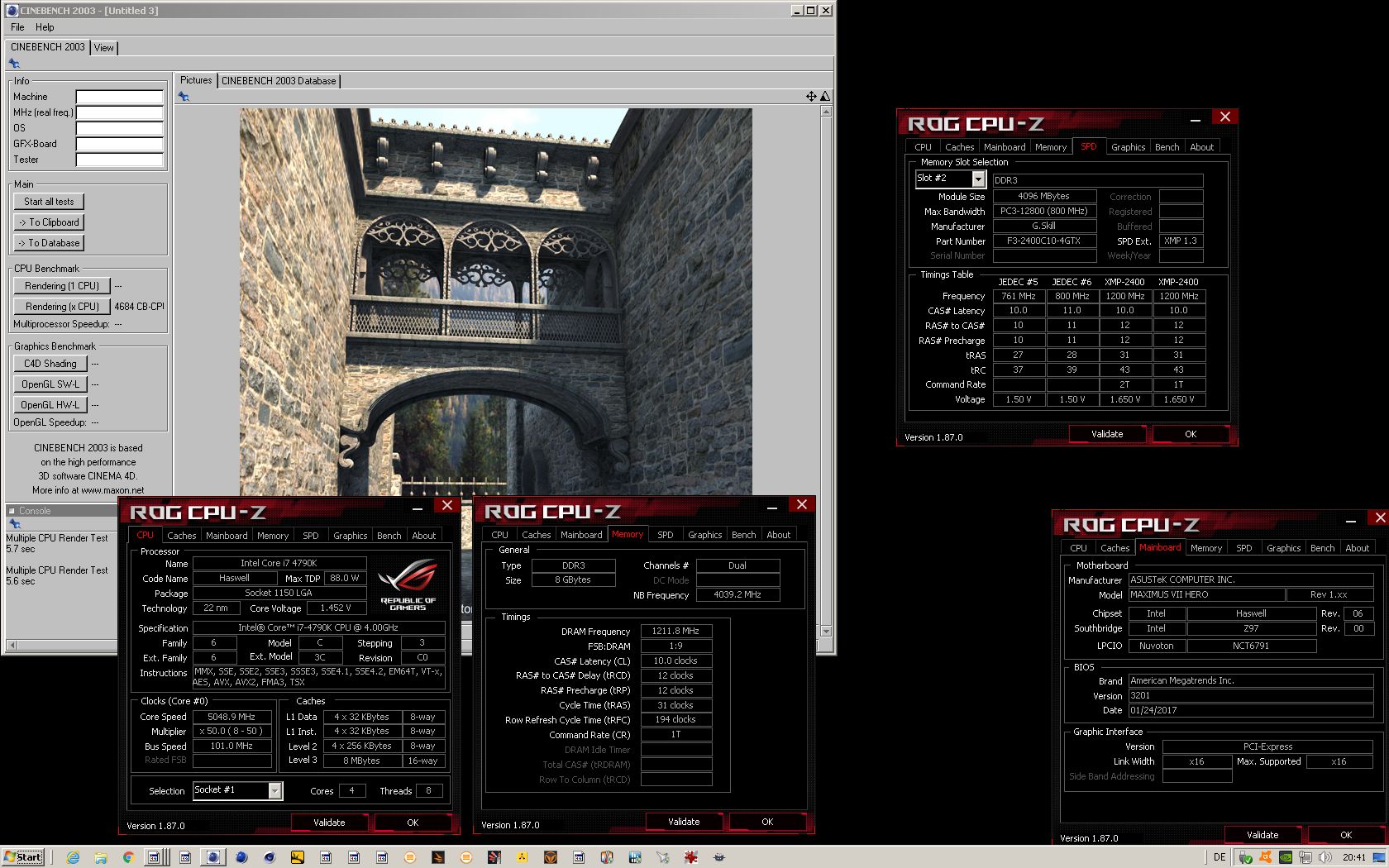Viewport: 1389px width, 868px height.
Task: Click OK in the Mainboard CPU-Z window
Action: [x=1345, y=835]
